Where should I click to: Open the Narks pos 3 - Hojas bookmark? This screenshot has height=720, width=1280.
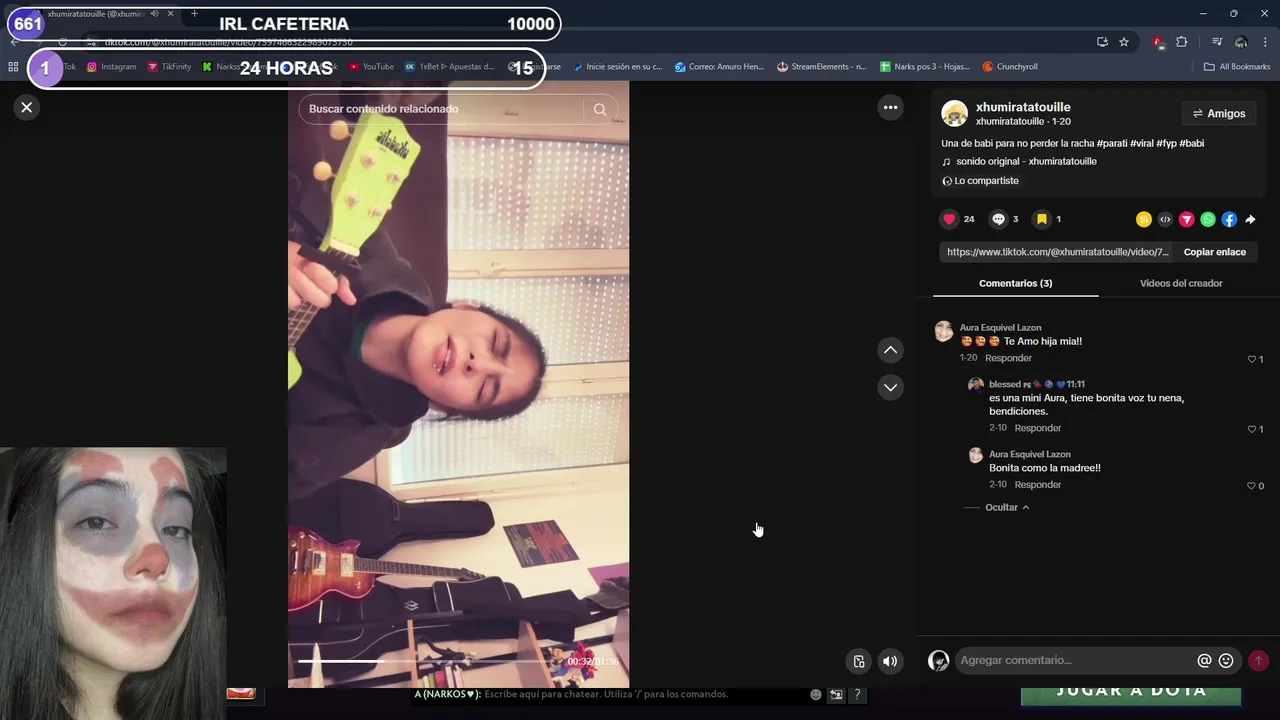pyautogui.click(x=925, y=67)
